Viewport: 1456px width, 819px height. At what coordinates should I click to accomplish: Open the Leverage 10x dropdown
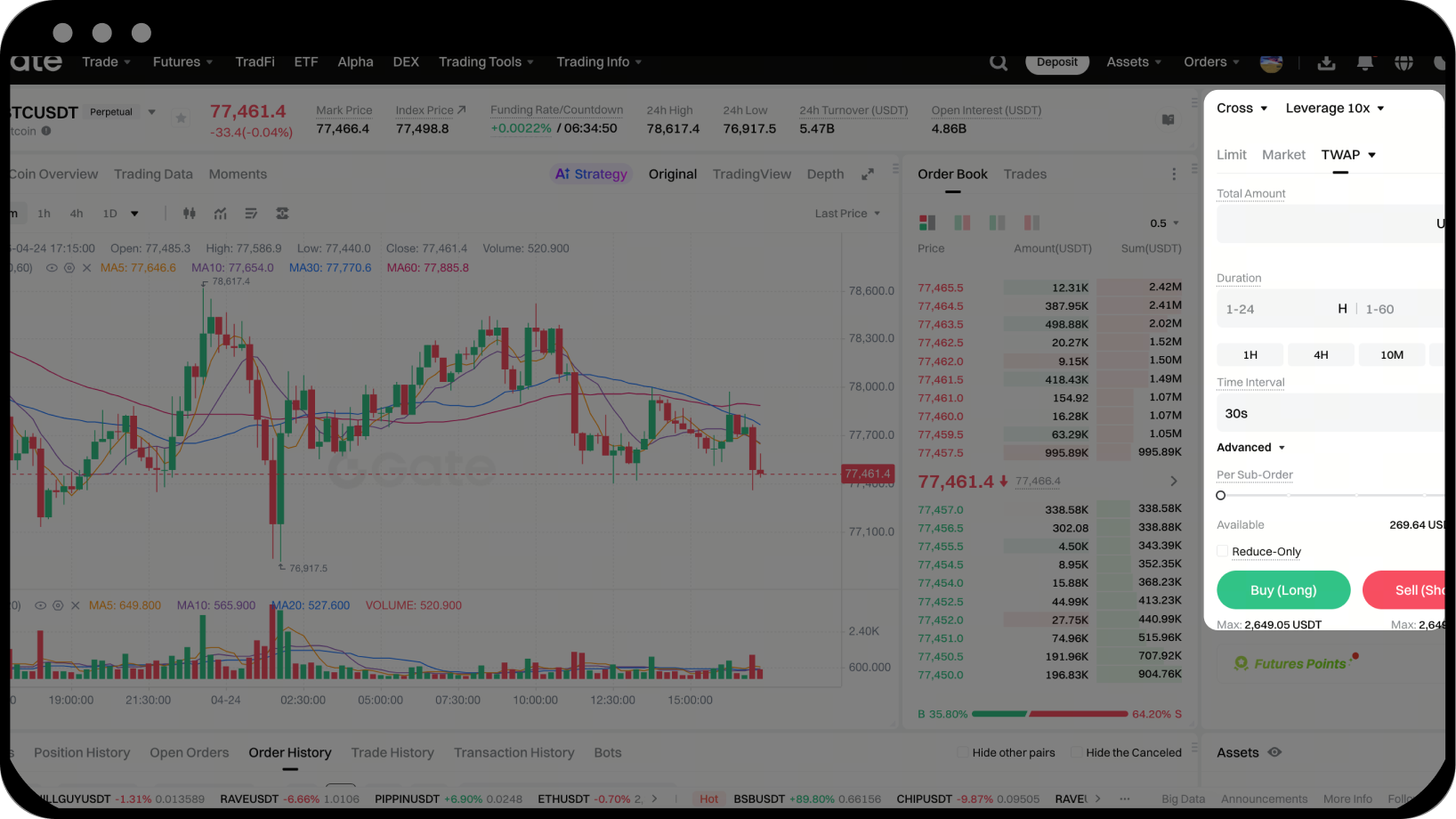(x=1334, y=109)
